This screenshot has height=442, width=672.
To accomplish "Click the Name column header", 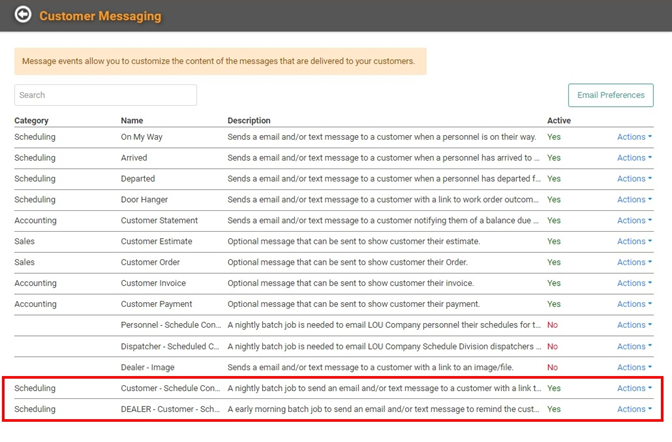I will (132, 120).
